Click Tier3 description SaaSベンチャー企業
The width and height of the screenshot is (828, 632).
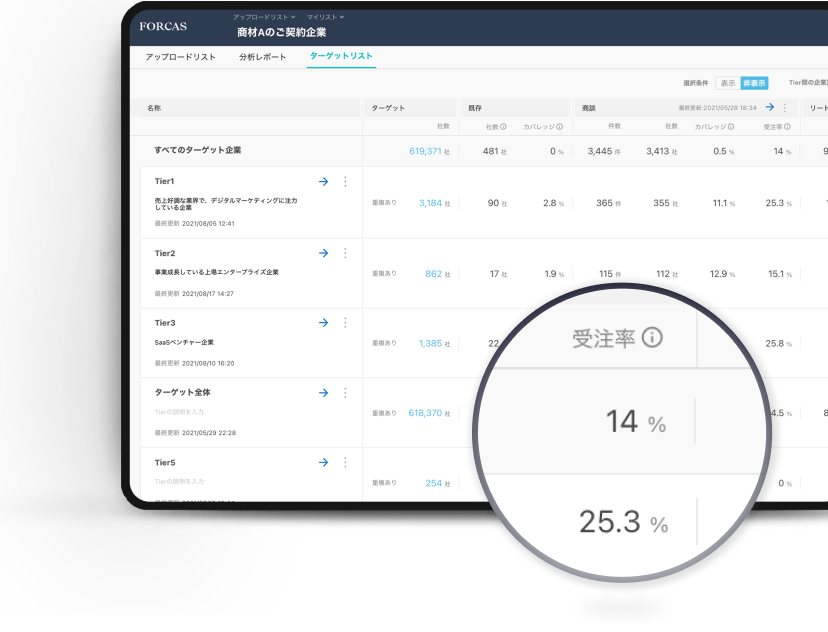184,342
